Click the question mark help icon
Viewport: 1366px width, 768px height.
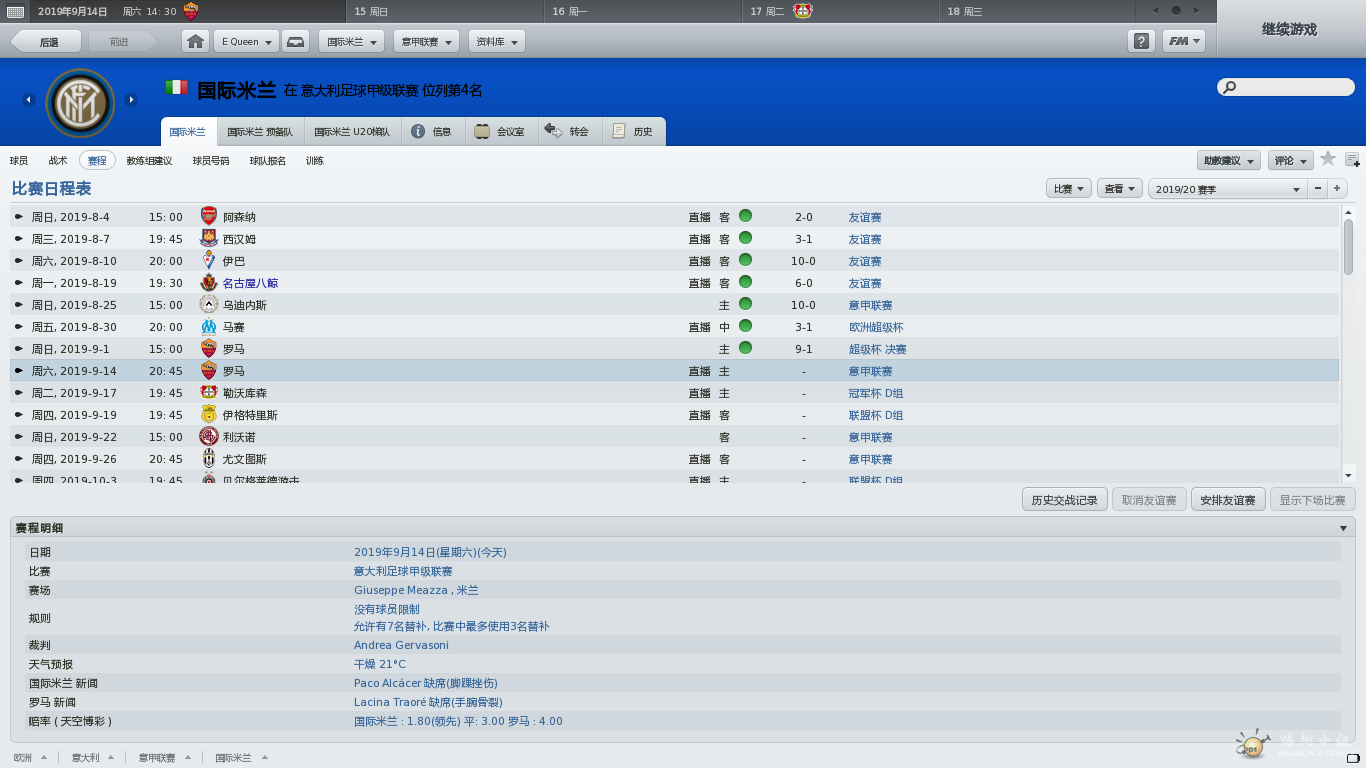1141,42
